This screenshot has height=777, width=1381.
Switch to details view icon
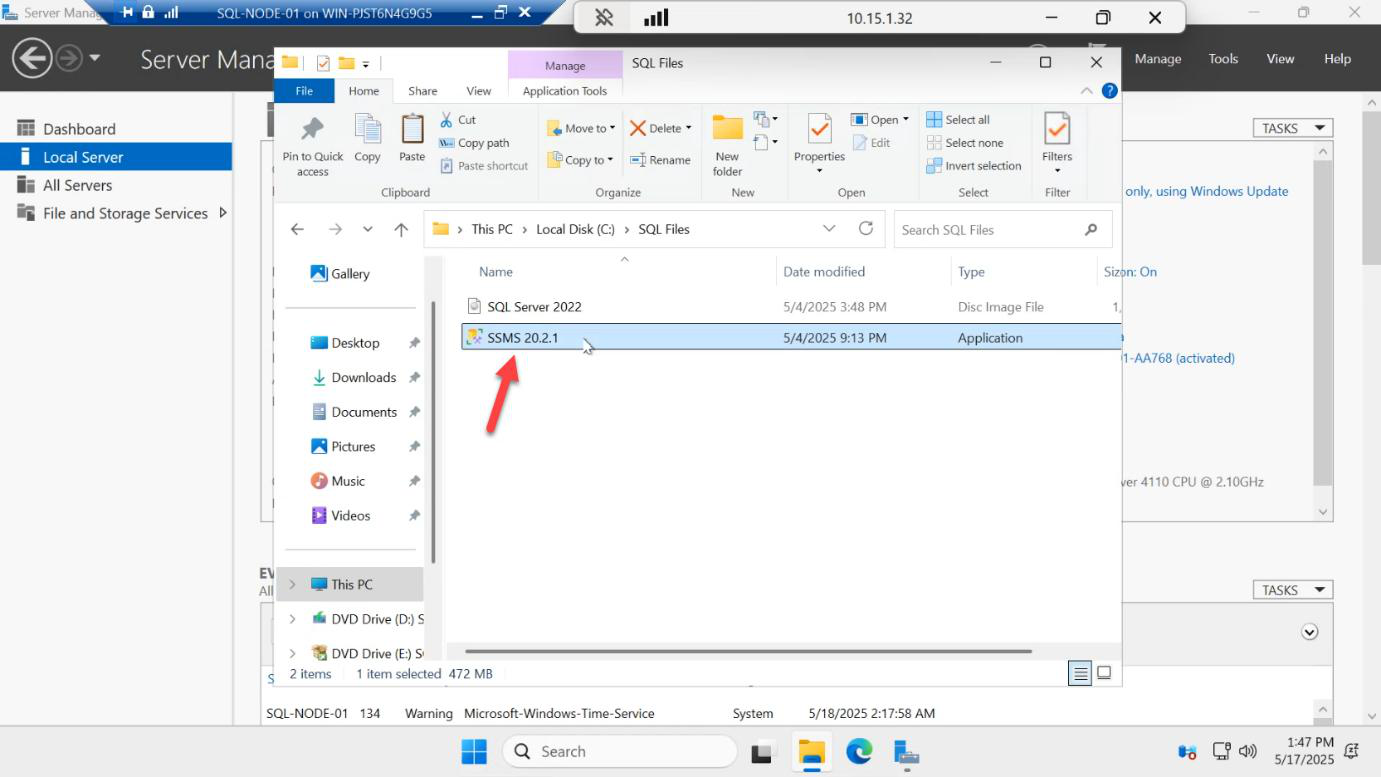(x=1080, y=673)
